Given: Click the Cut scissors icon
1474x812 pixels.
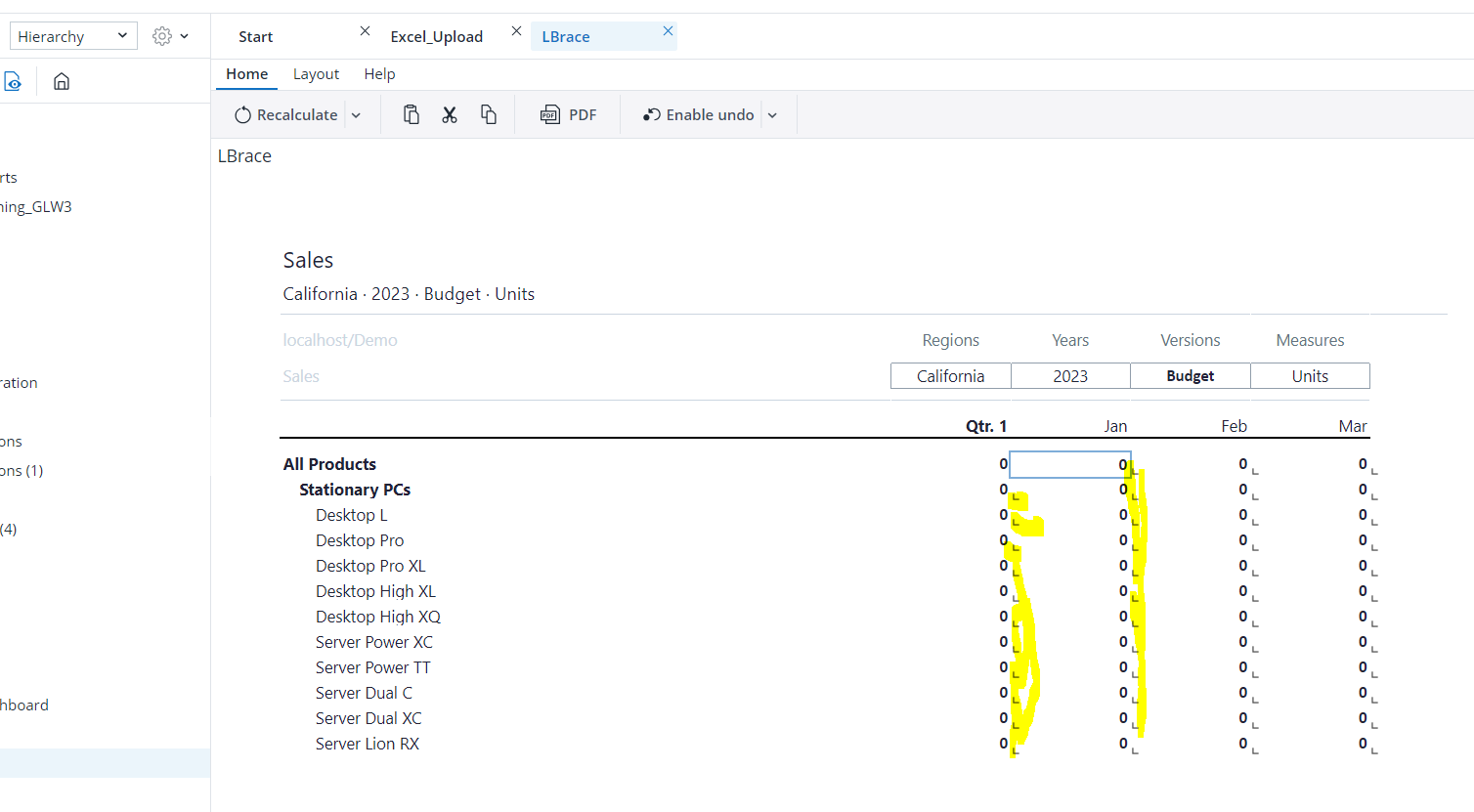Looking at the screenshot, I should [x=450, y=115].
